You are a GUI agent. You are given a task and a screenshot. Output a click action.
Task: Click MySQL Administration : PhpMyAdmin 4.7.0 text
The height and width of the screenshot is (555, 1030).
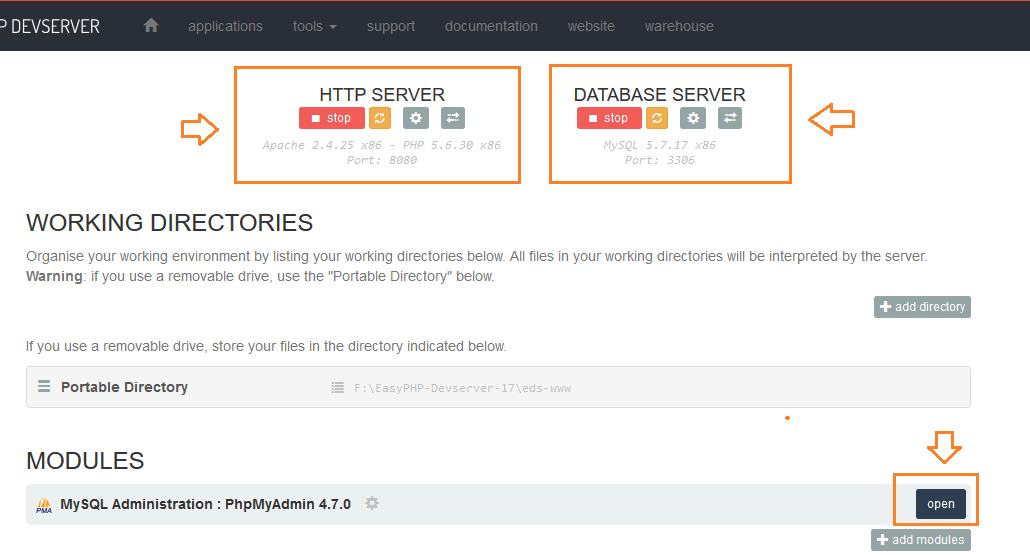point(206,504)
